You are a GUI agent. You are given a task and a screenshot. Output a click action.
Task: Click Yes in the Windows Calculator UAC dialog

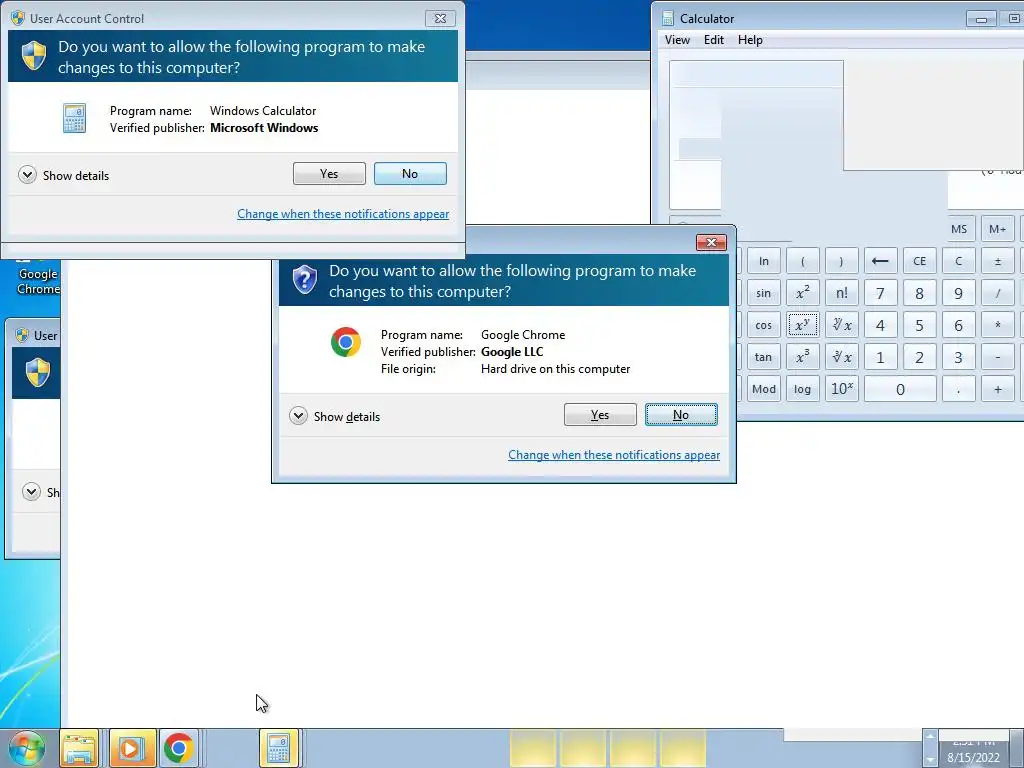click(x=329, y=174)
